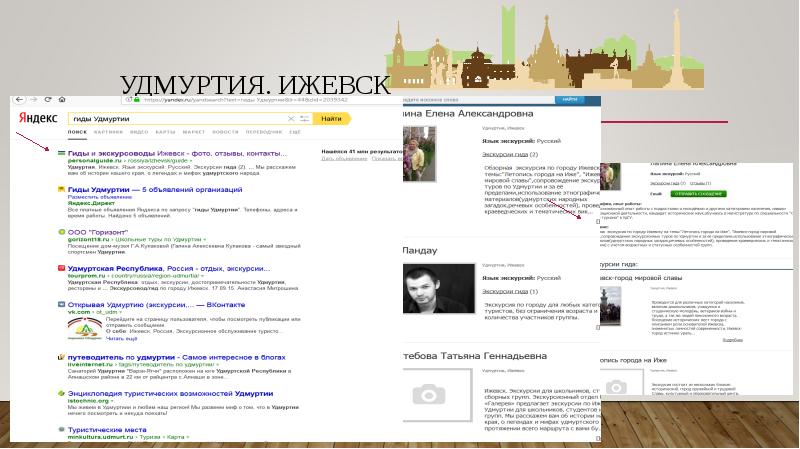Click red favicon beside Удмуртская Республика result
Screen dimensions: 800x449
[x=61, y=268]
